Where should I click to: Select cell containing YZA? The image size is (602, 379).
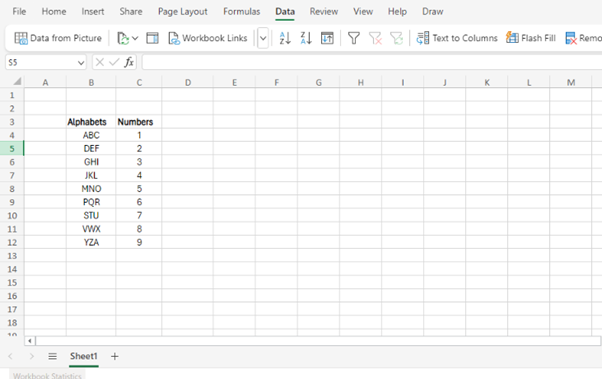pyautogui.click(x=91, y=242)
